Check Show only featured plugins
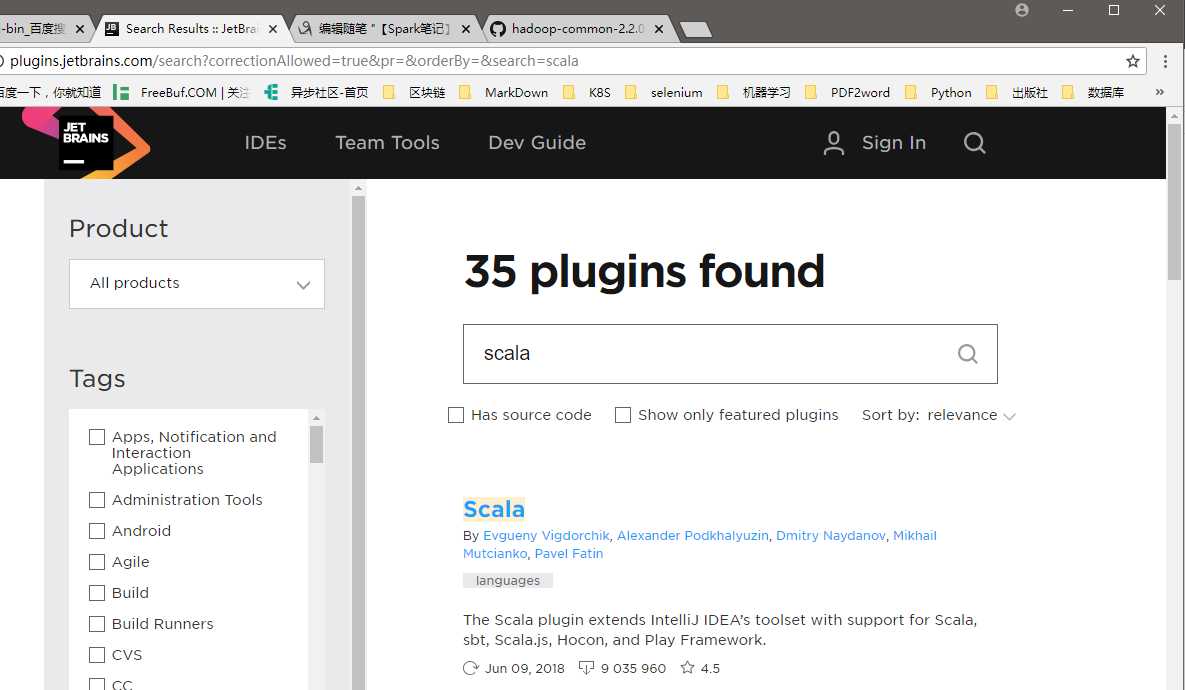Image resolution: width=1185 pixels, height=690 pixels. (623, 415)
